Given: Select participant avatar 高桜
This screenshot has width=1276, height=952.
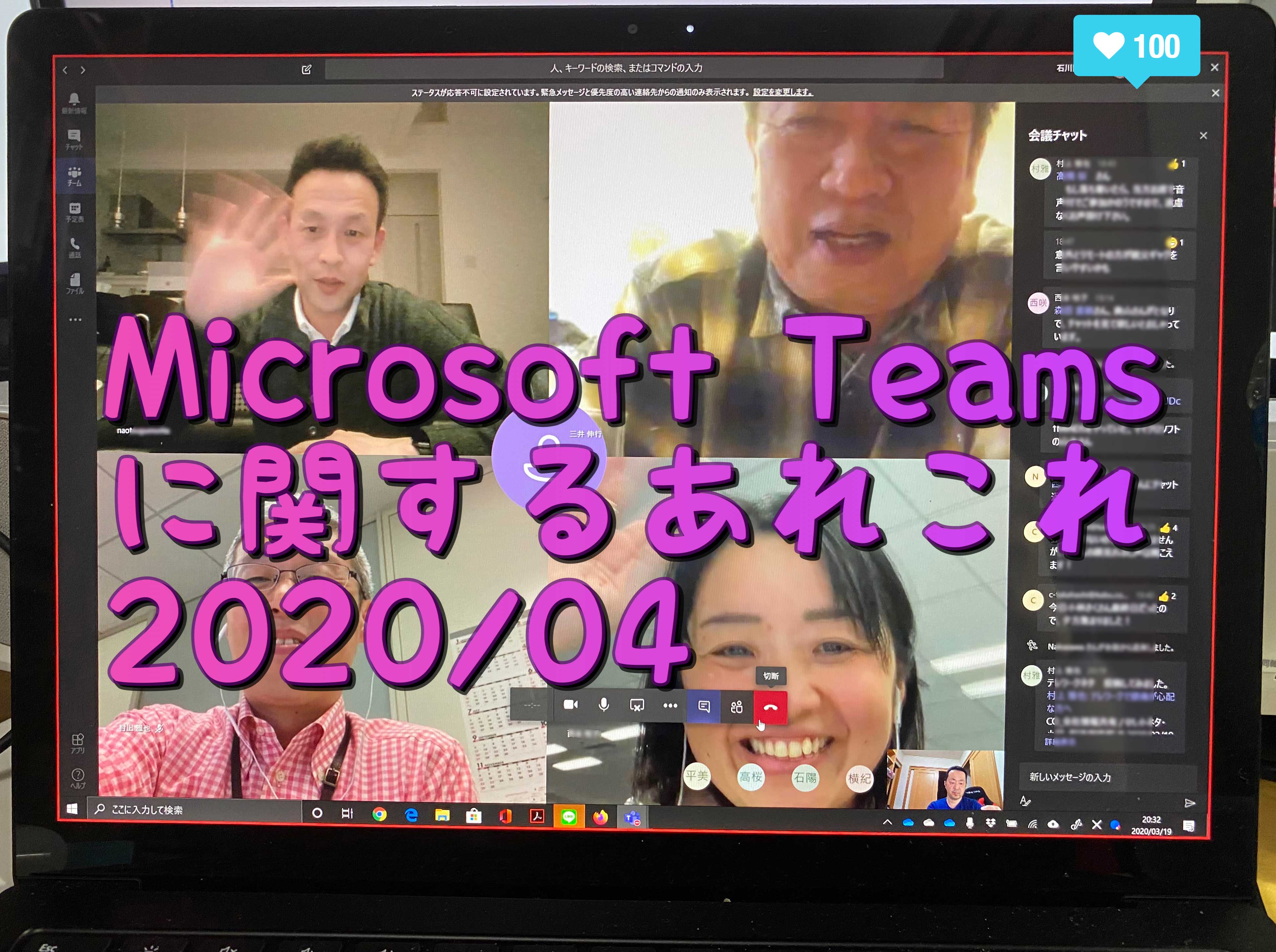Looking at the screenshot, I should click(751, 777).
